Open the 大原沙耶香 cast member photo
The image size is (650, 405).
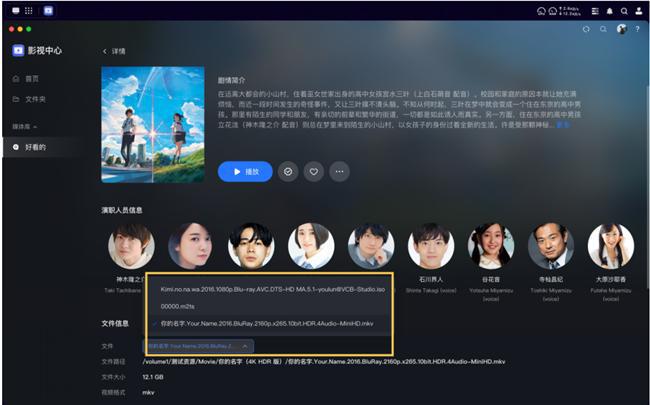611,246
